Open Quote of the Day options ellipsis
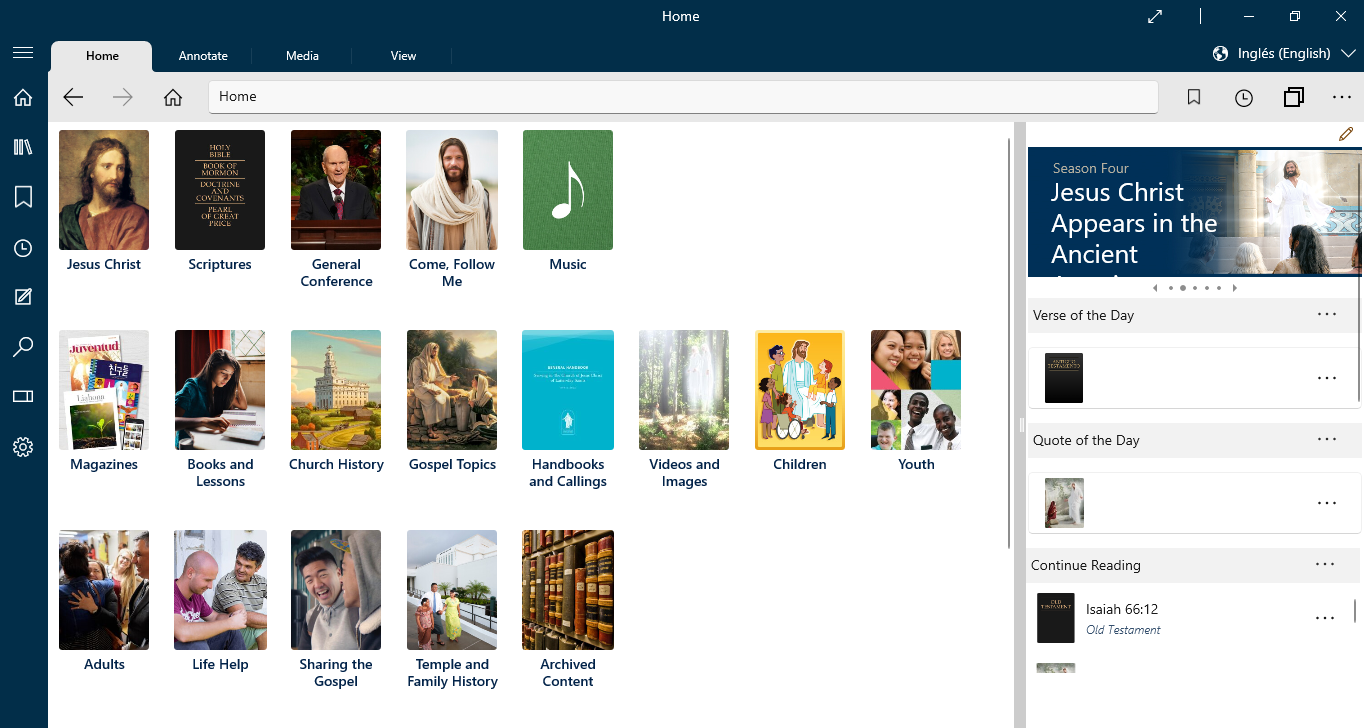Image resolution: width=1364 pixels, height=728 pixels. [x=1327, y=439]
